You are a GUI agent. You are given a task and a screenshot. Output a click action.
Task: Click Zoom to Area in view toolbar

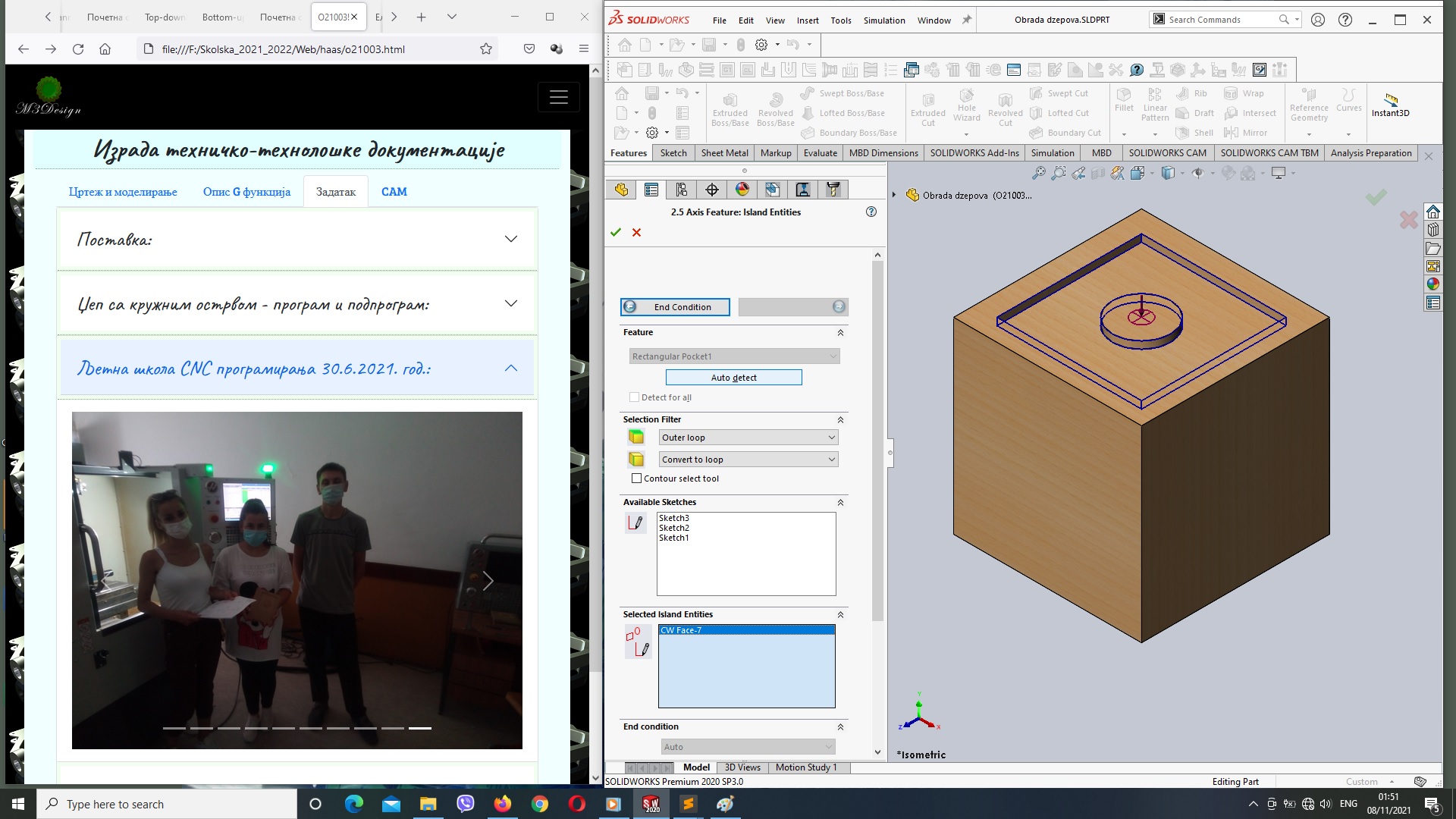[1059, 173]
